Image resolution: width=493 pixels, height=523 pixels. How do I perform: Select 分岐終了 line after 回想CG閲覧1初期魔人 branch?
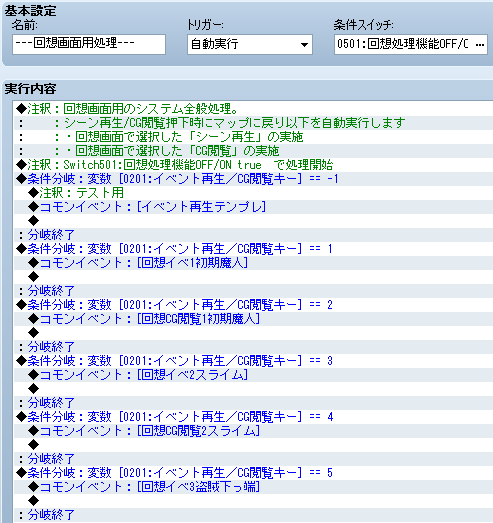pos(254,347)
